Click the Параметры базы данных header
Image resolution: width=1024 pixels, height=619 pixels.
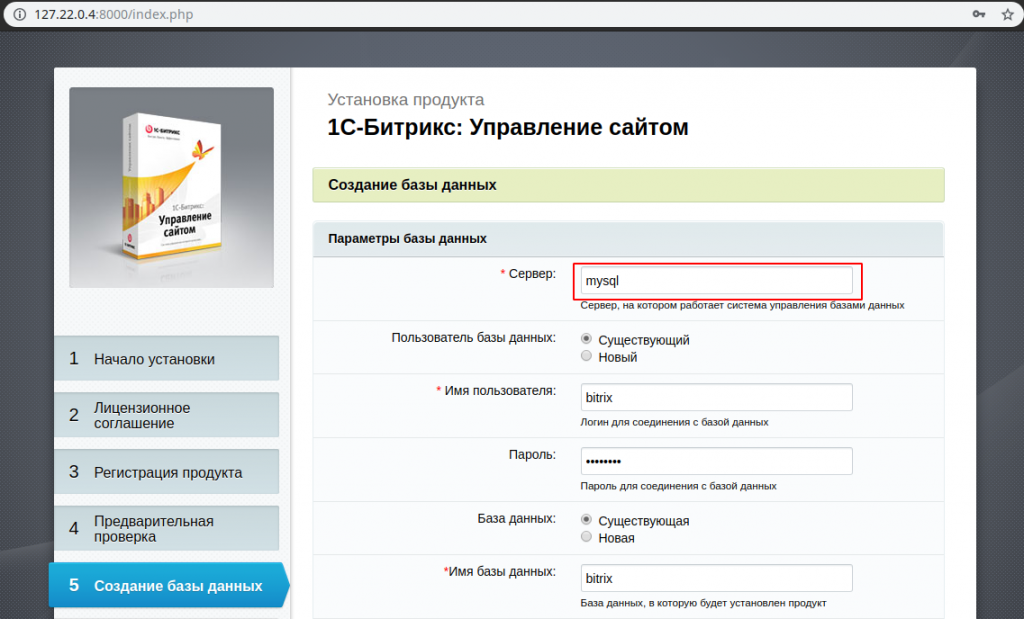coord(628,239)
